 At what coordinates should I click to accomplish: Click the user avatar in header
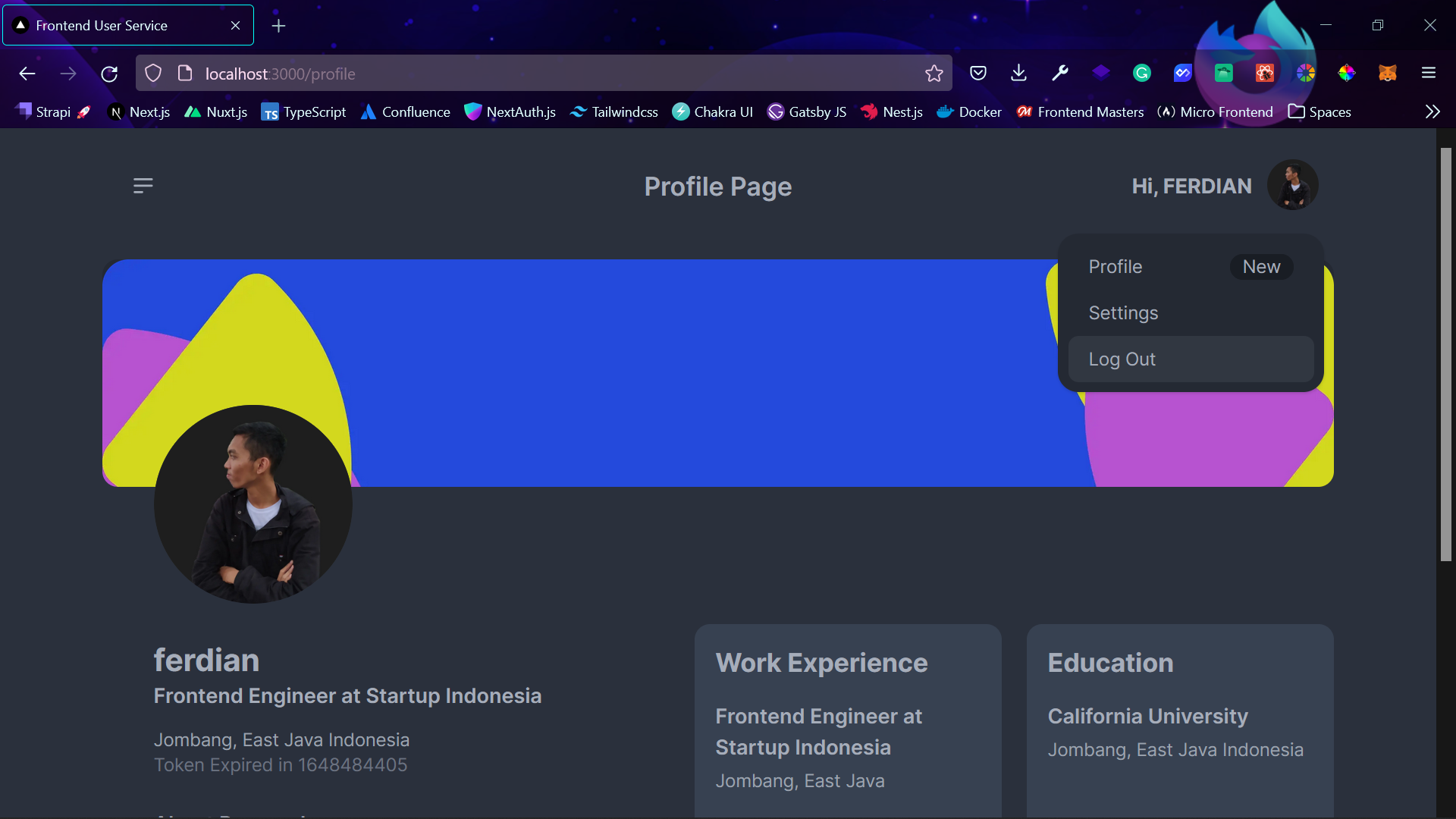pos(1292,185)
